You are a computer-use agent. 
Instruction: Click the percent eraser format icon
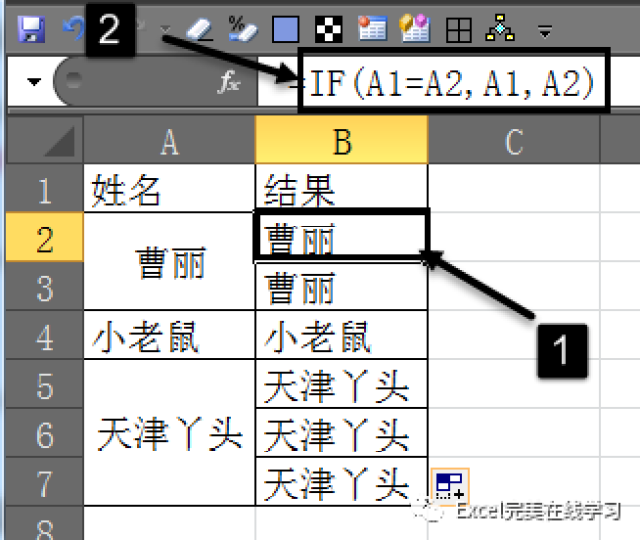tap(243, 29)
